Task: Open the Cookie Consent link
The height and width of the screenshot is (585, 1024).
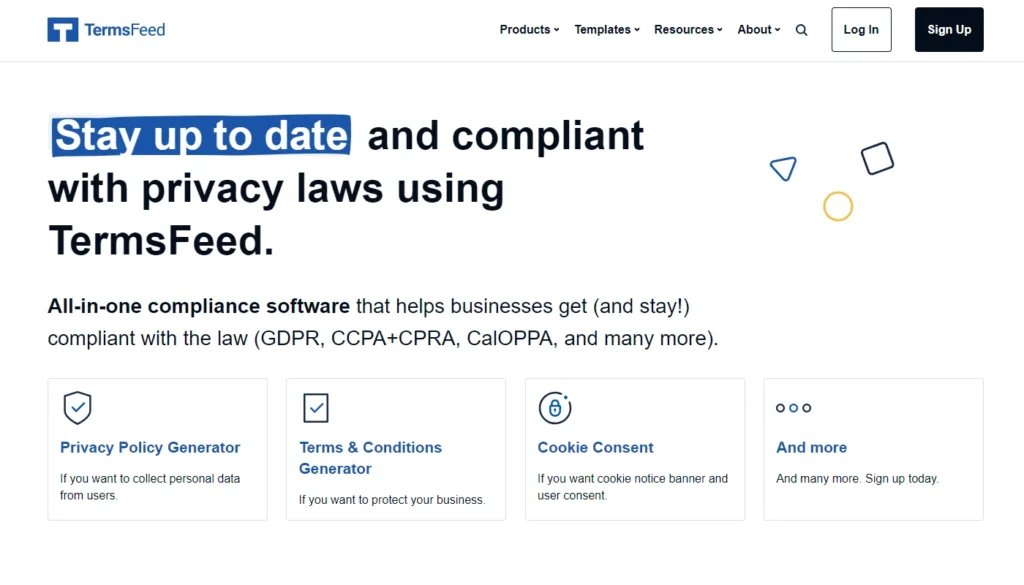Action: [x=595, y=447]
